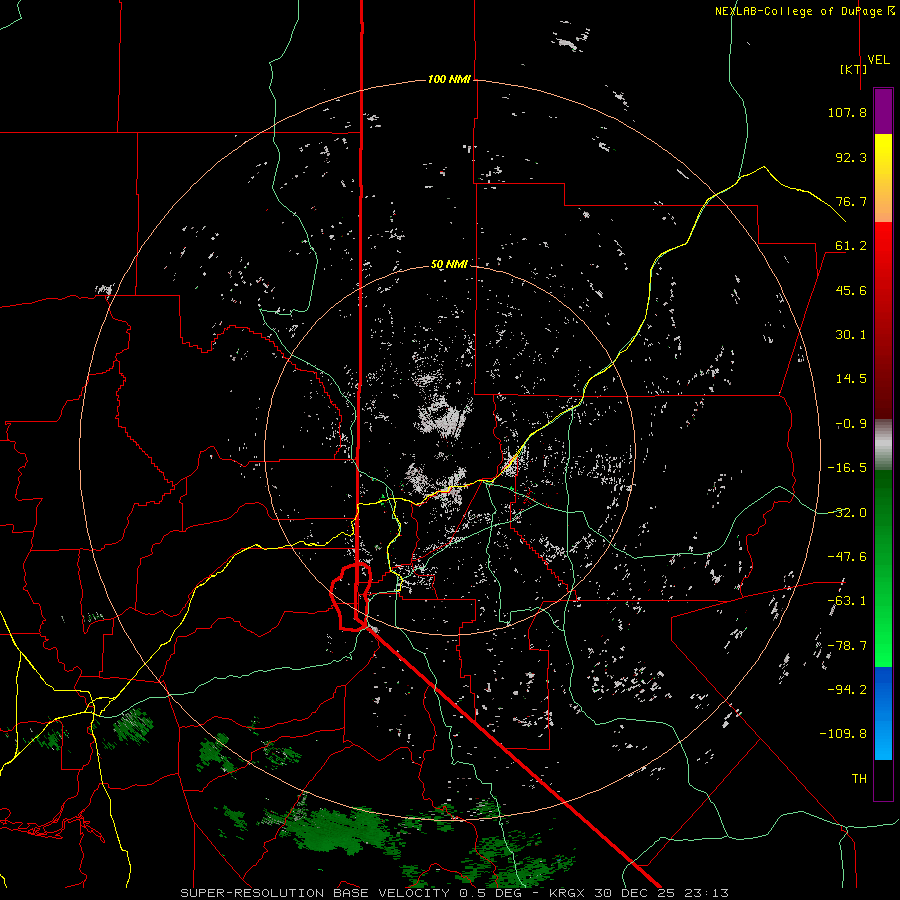
Task: Select the -78.7 scale value
Action: (x=847, y=646)
